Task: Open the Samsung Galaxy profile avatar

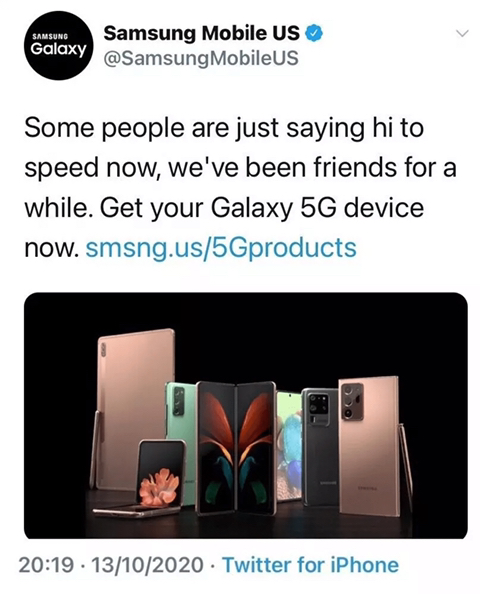Action: [x=58, y=45]
